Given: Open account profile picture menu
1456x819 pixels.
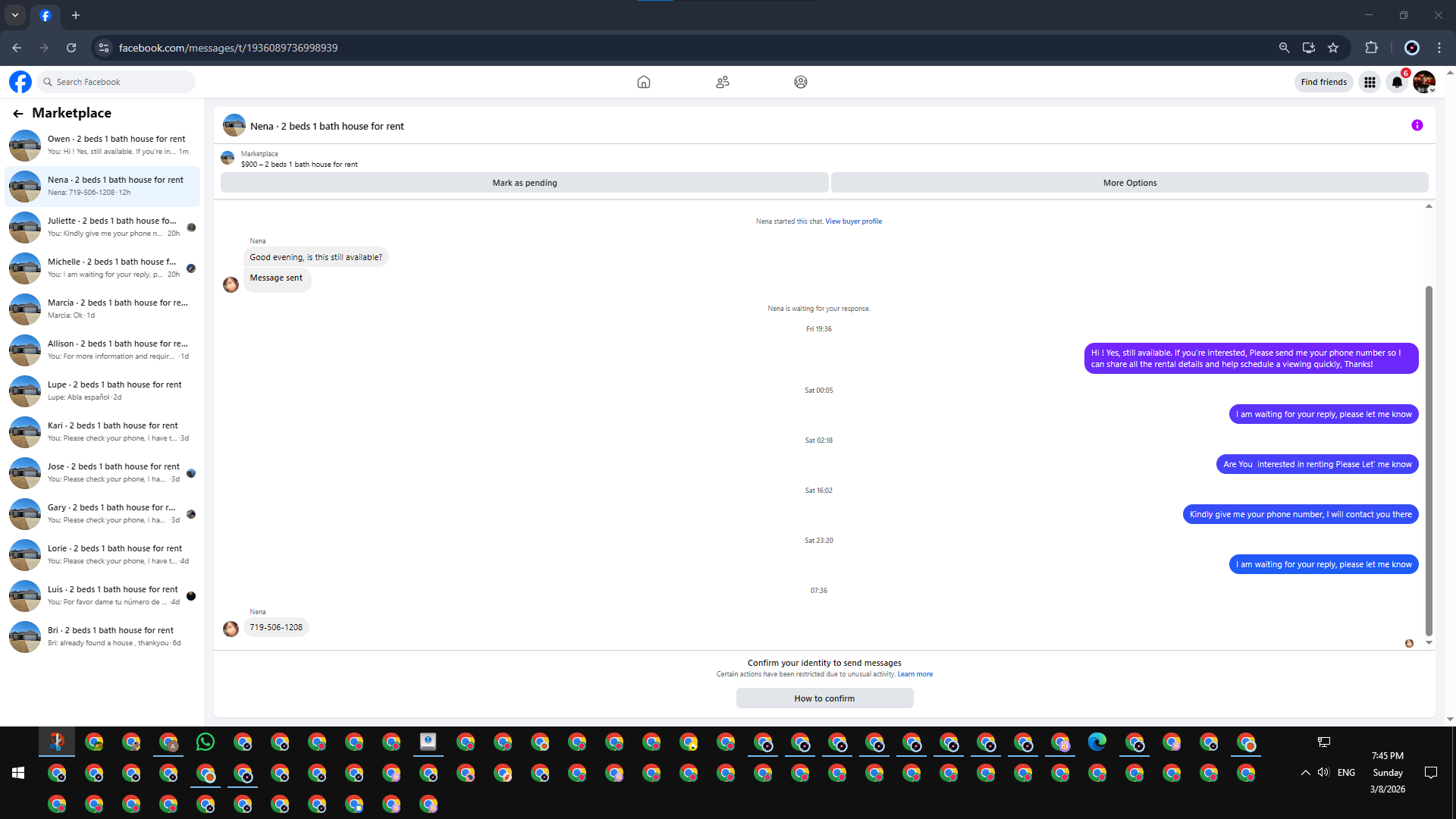Looking at the screenshot, I should coord(1423,82).
